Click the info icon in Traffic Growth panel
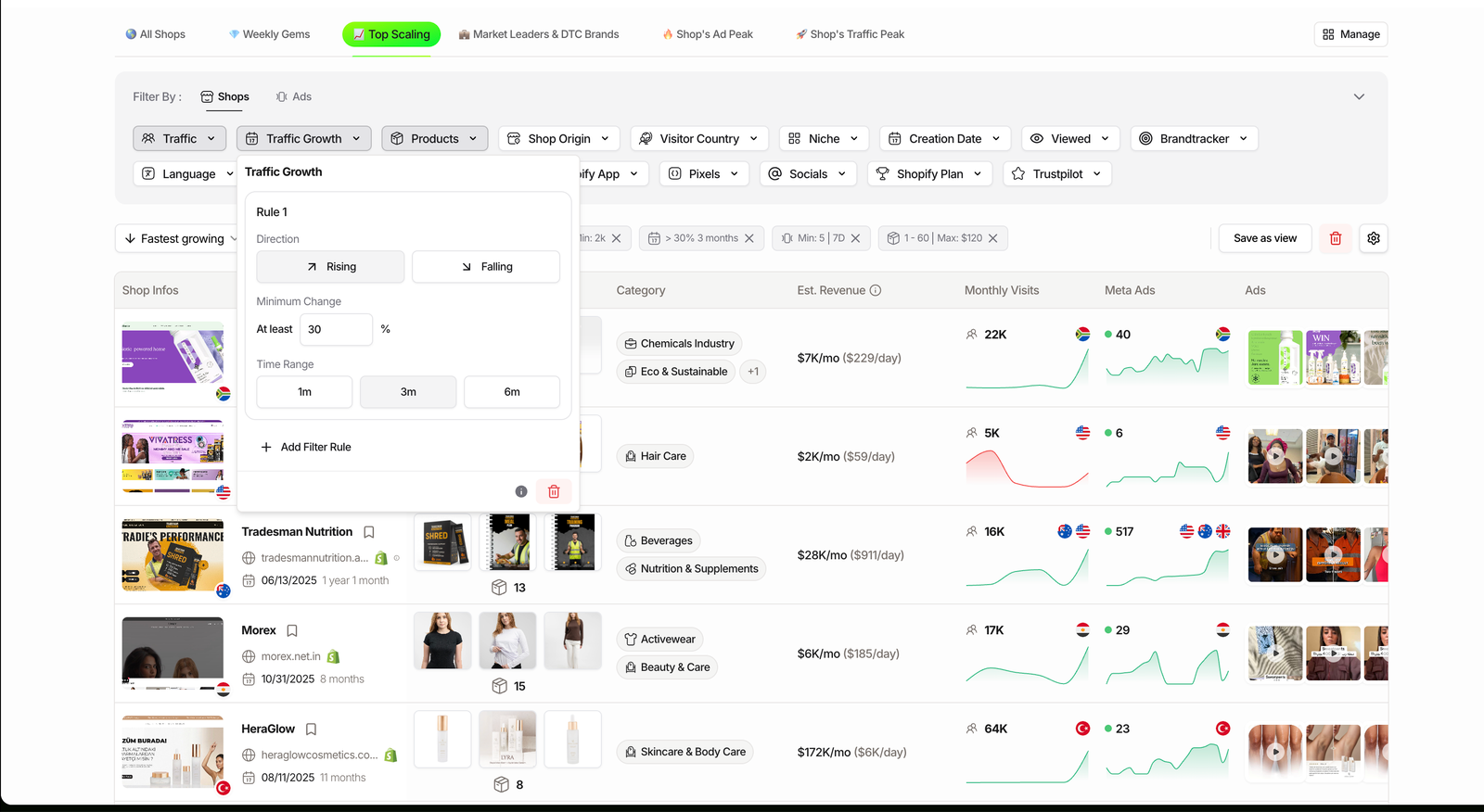 (521, 491)
